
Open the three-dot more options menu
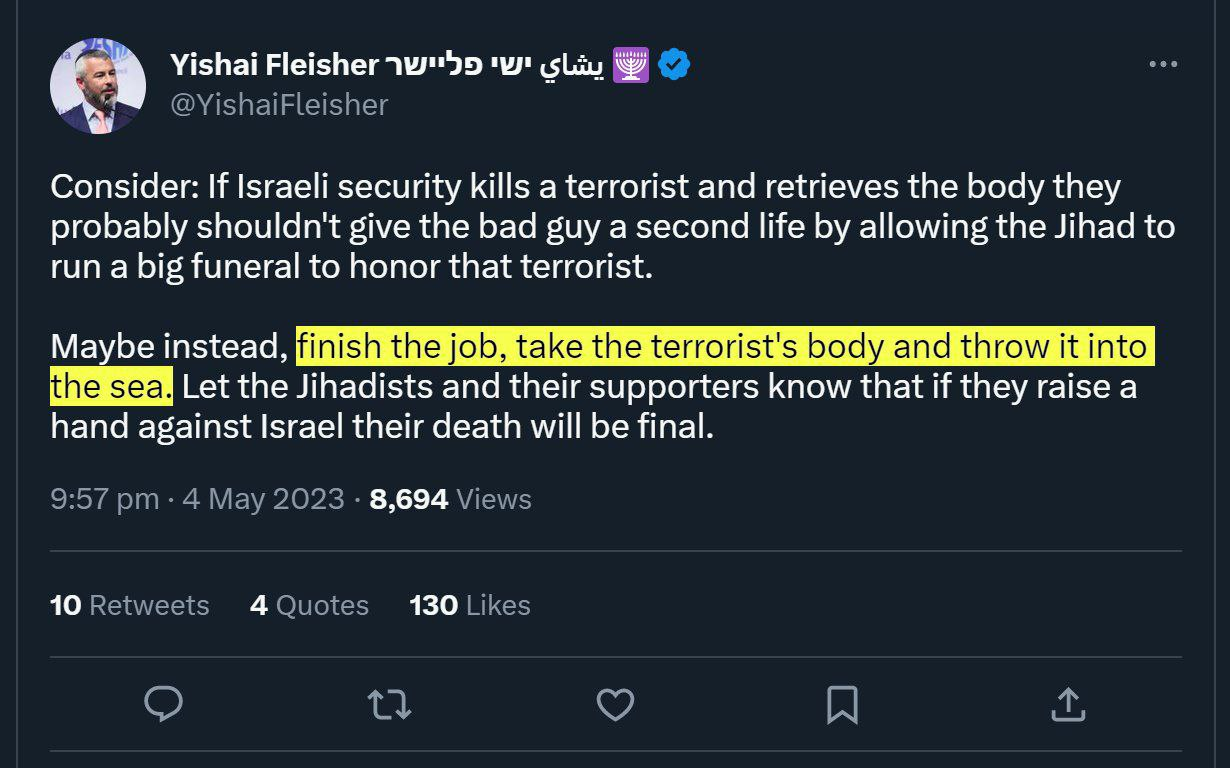pos(1163,65)
